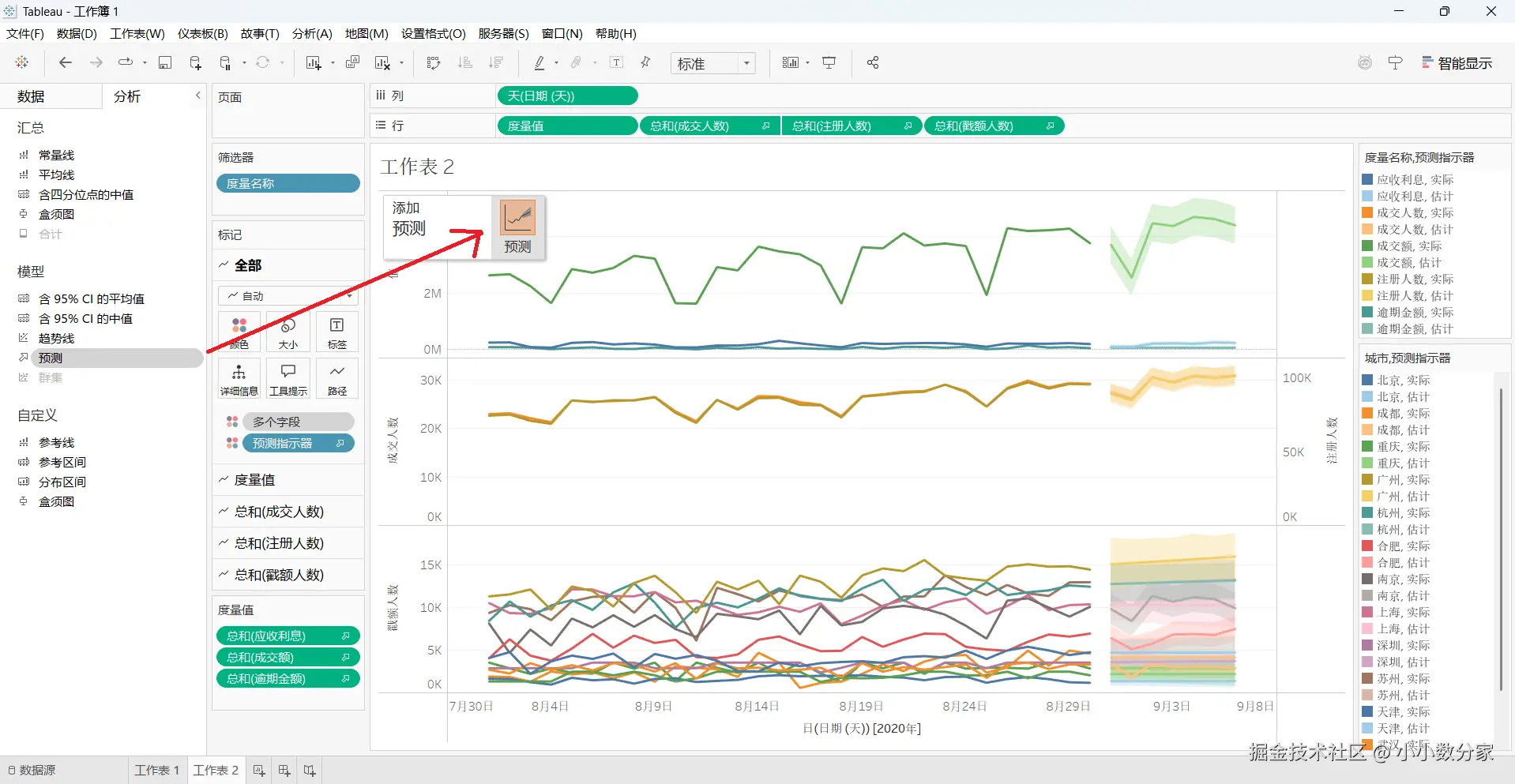Click the 天(日期 (天)) pill on columns
This screenshot has height=784, width=1515.
click(567, 96)
